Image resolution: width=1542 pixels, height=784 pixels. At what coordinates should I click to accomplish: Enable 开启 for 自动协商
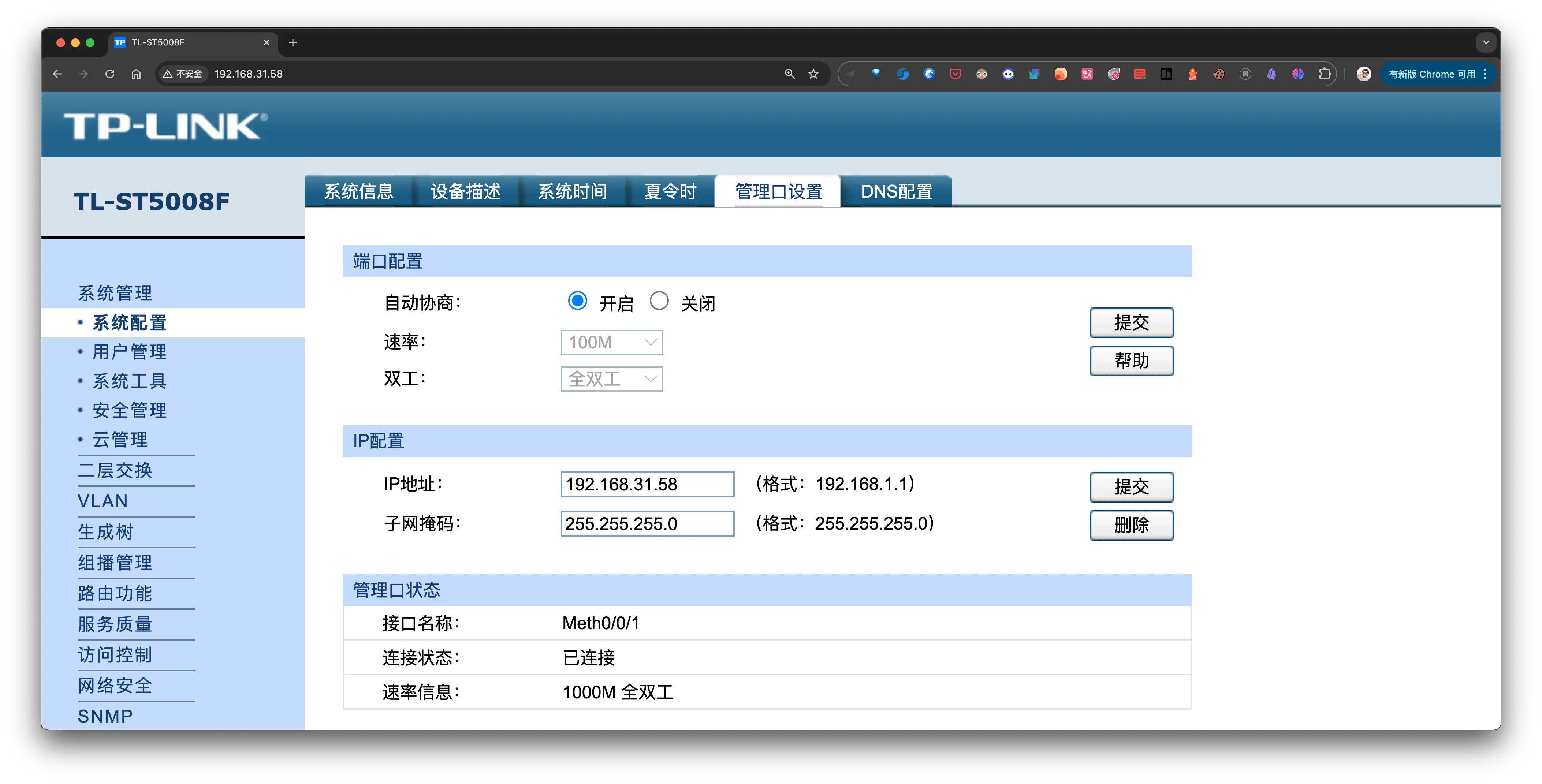[x=577, y=301]
